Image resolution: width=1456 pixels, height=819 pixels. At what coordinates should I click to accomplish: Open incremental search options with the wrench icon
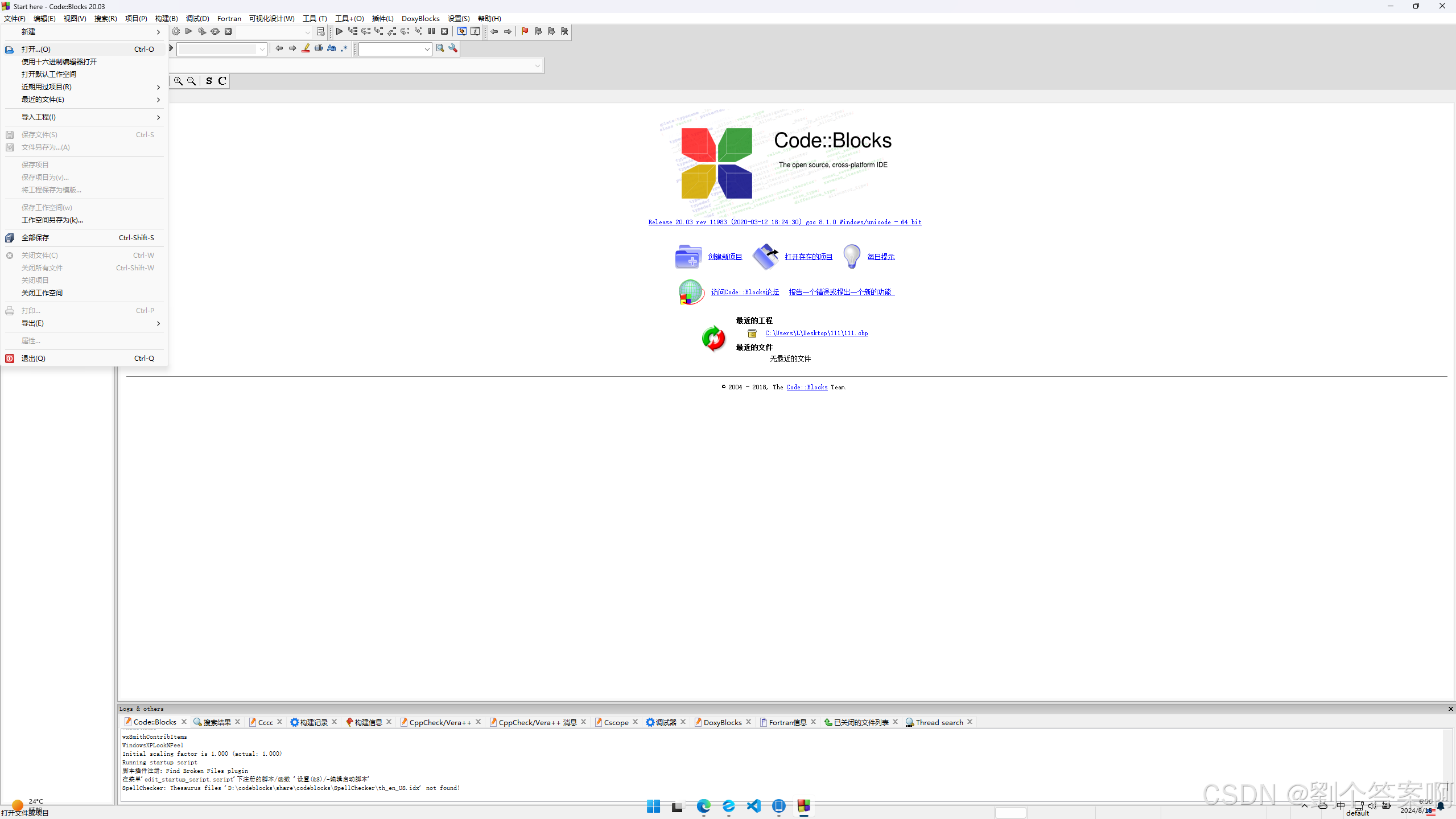click(x=453, y=48)
